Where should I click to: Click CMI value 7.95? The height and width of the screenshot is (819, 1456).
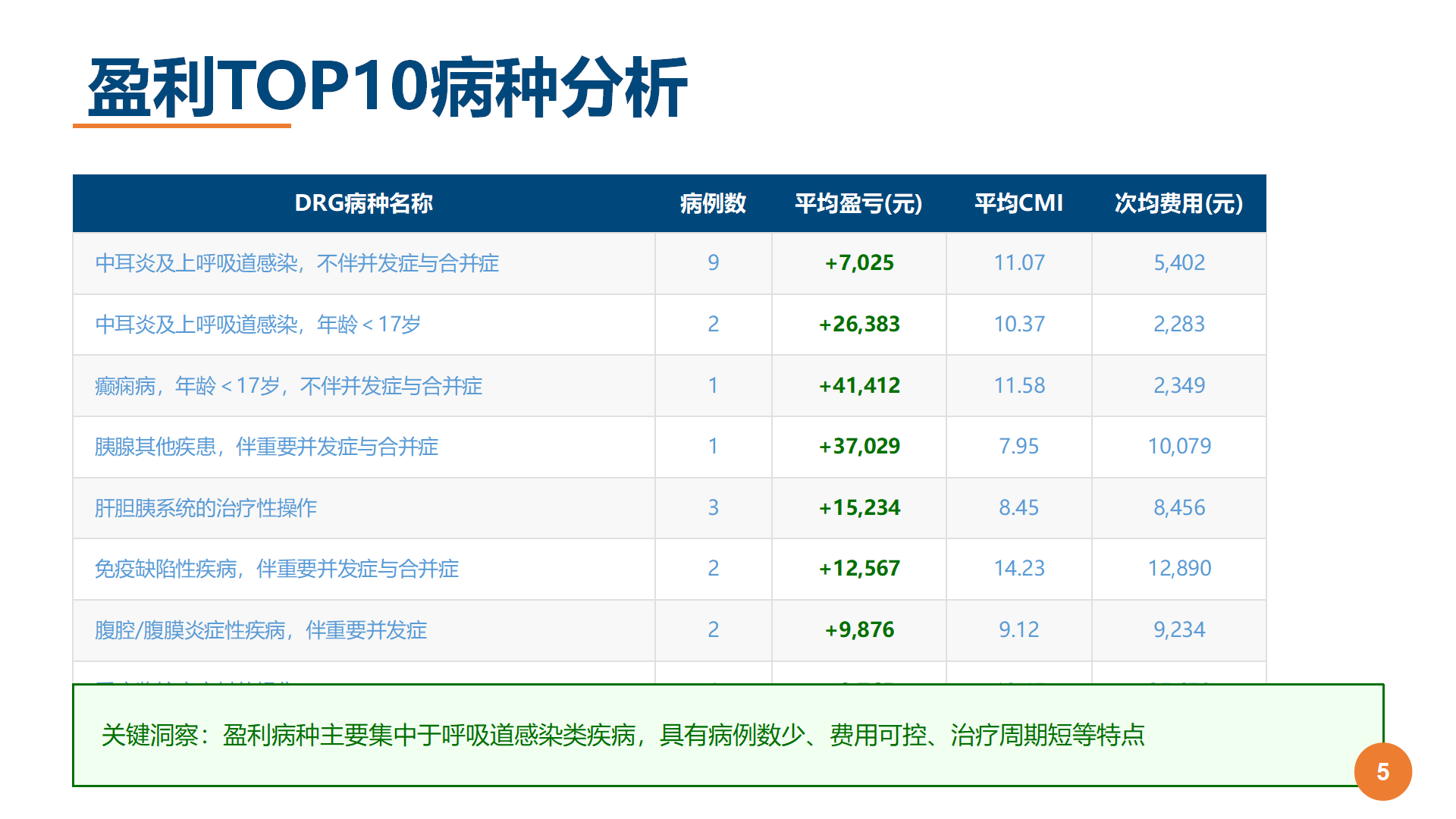pos(1019,447)
